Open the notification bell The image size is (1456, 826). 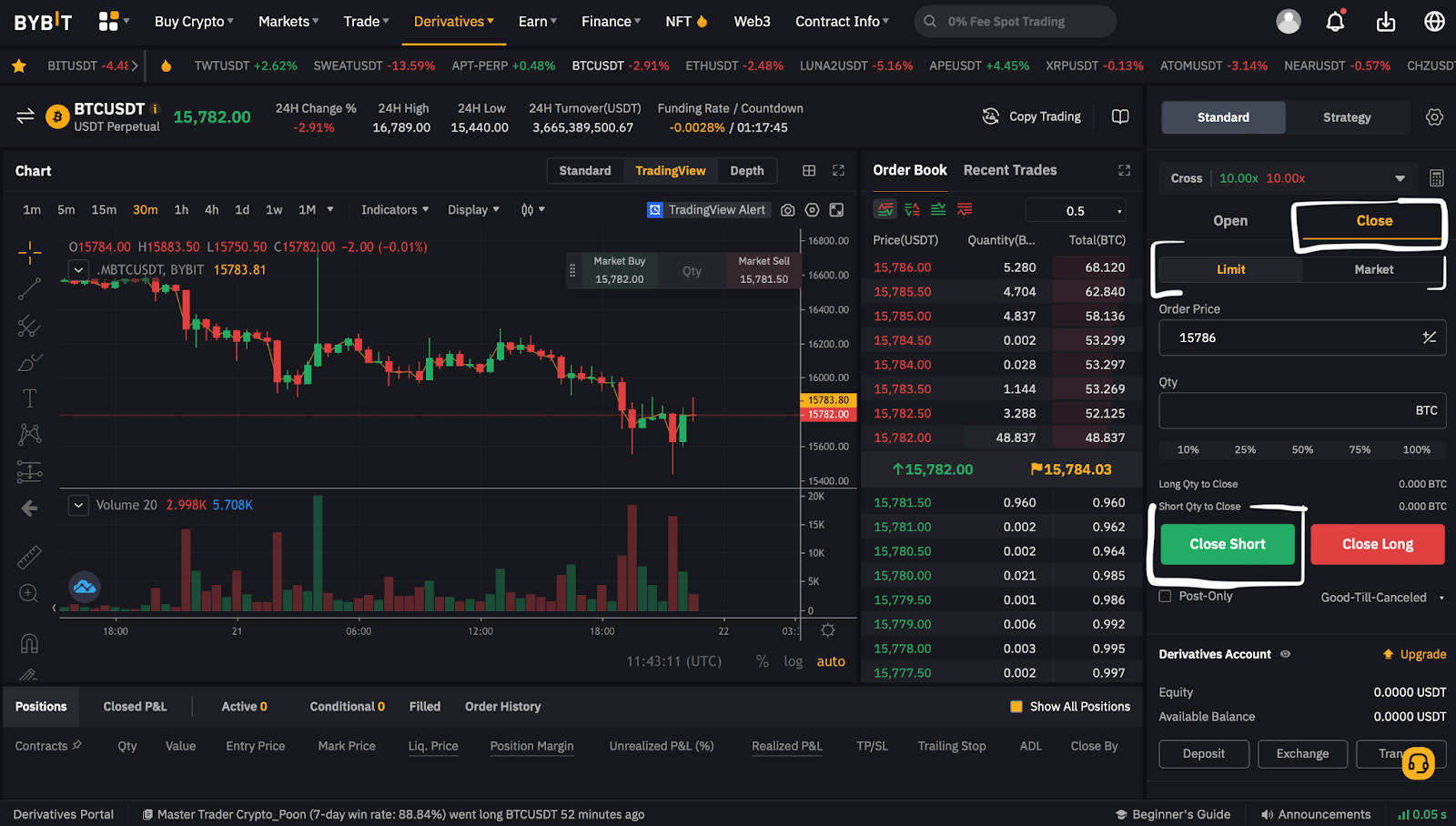click(x=1335, y=21)
